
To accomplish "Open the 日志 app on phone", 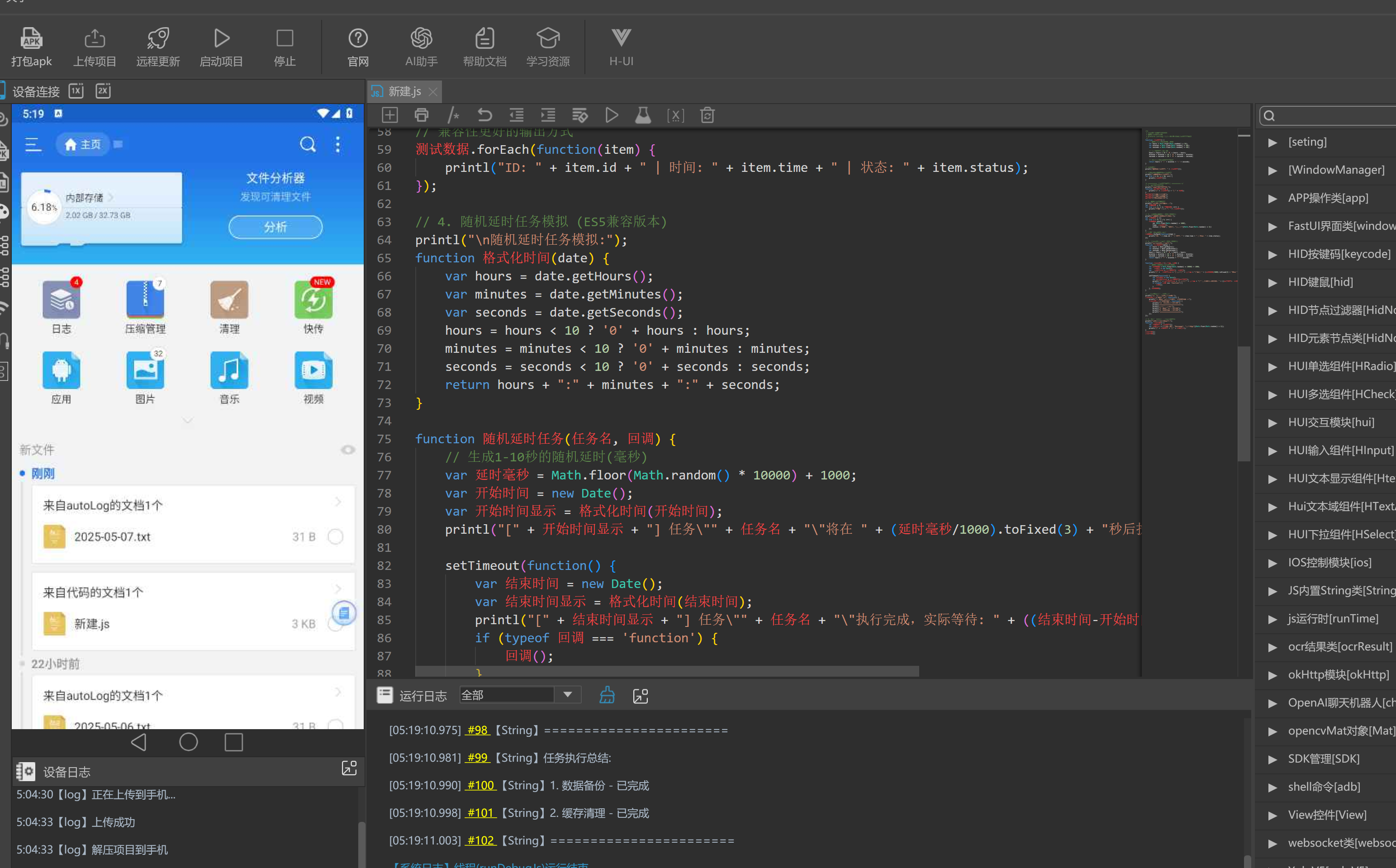I will tap(62, 307).
